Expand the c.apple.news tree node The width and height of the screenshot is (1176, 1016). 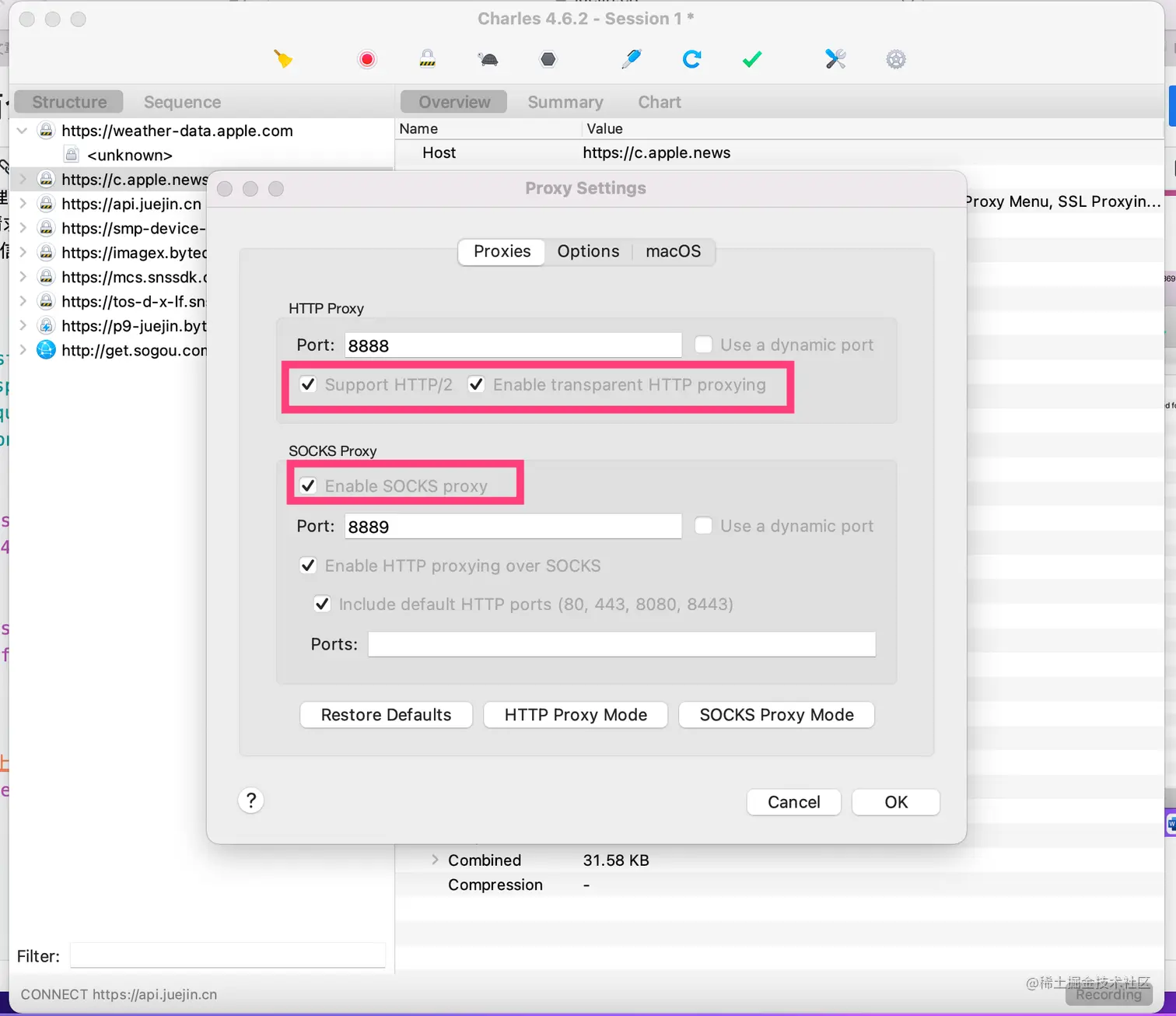(x=23, y=179)
